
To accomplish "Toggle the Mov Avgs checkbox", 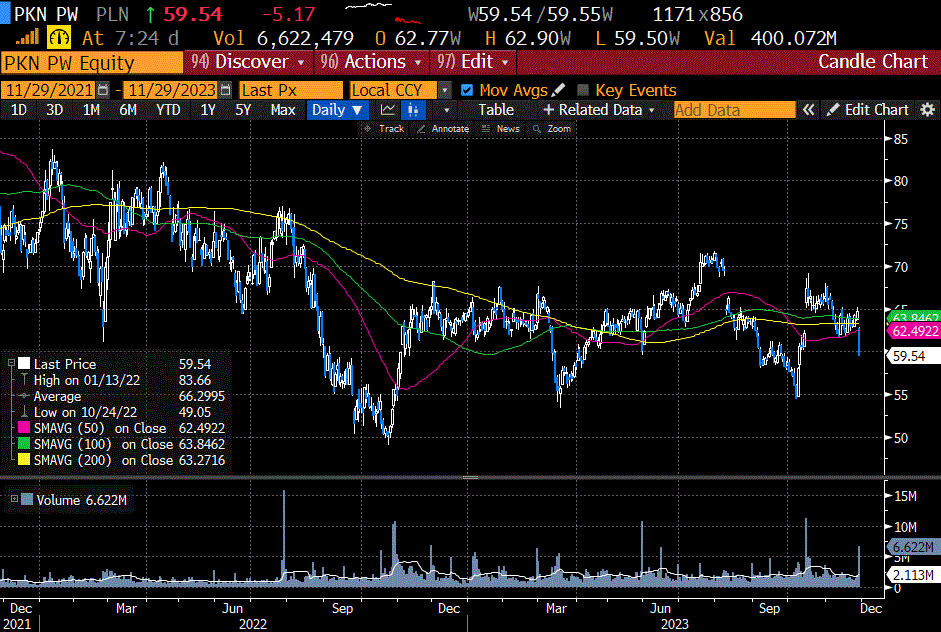I will 466,90.
